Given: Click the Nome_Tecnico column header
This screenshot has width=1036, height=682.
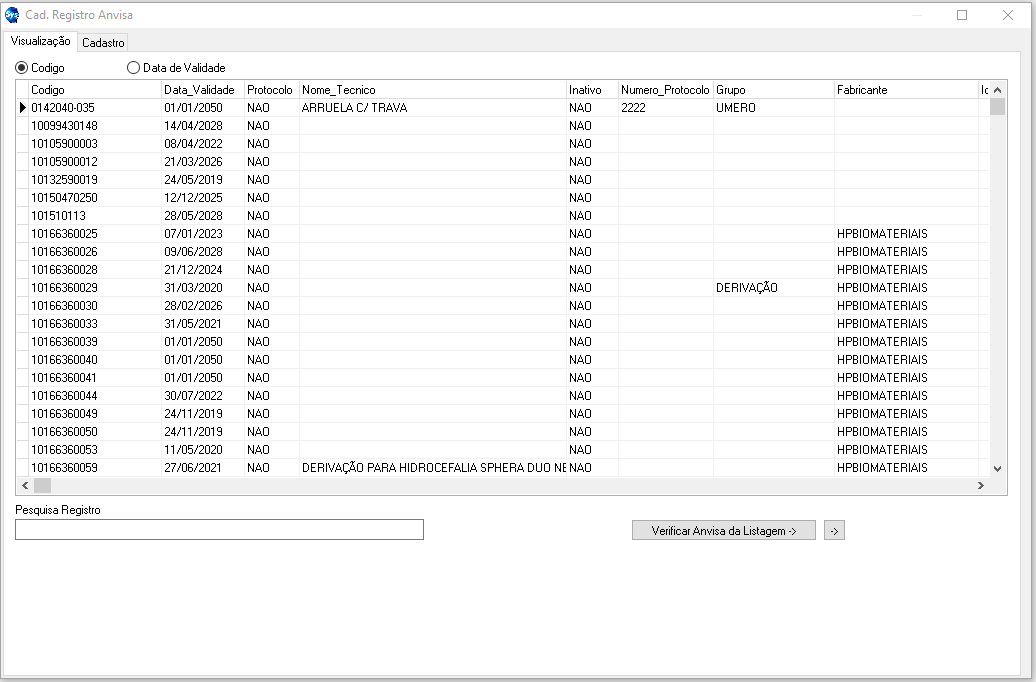Looking at the screenshot, I should pyautogui.click(x=338, y=90).
